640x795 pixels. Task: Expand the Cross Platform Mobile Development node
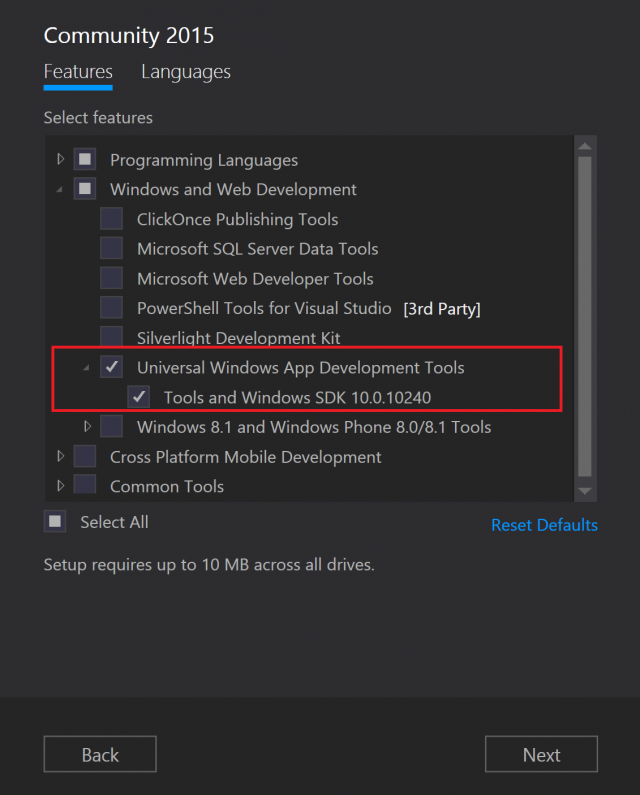tap(61, 456)
